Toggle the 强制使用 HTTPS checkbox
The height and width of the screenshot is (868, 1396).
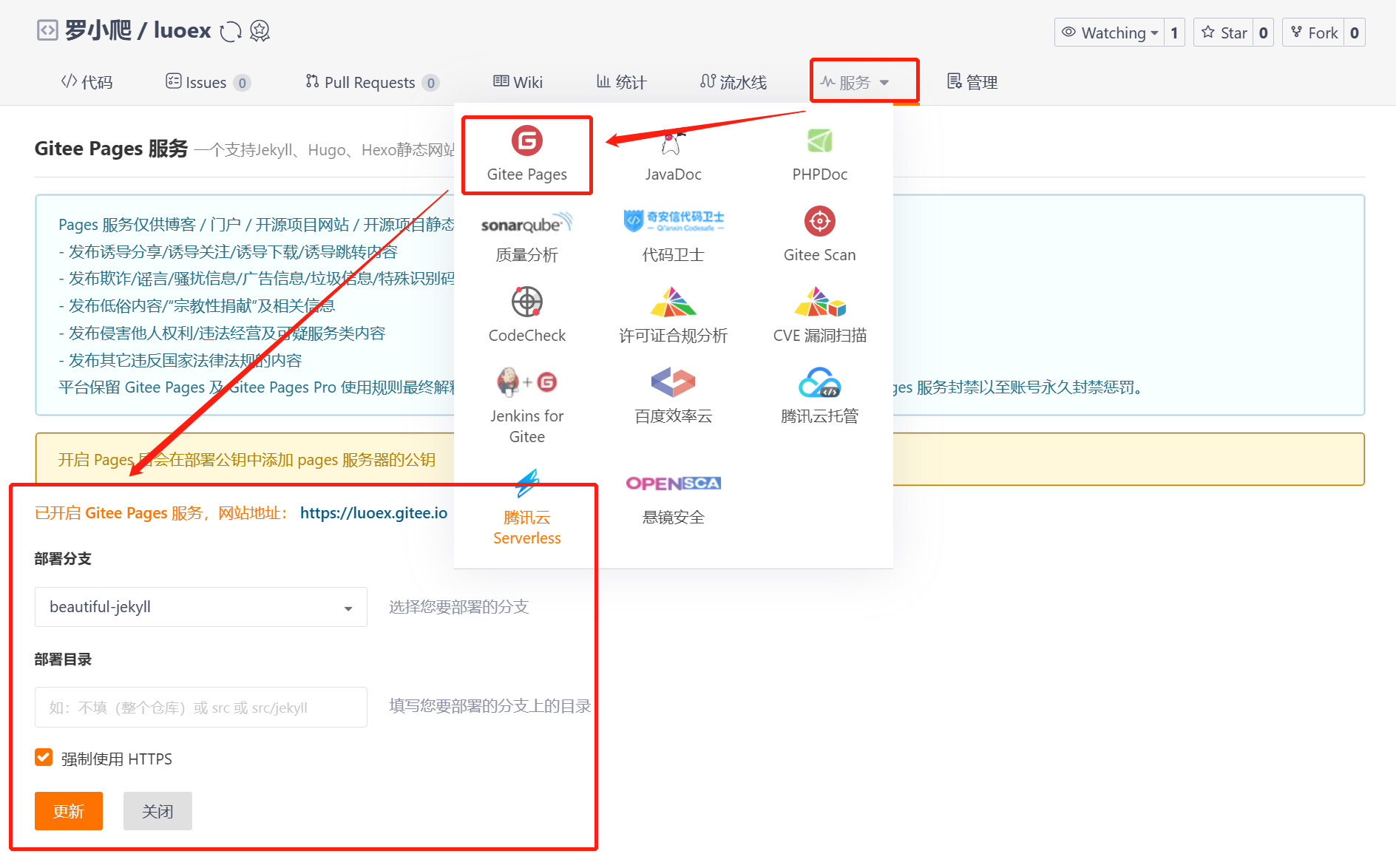(x=44, y=757)
